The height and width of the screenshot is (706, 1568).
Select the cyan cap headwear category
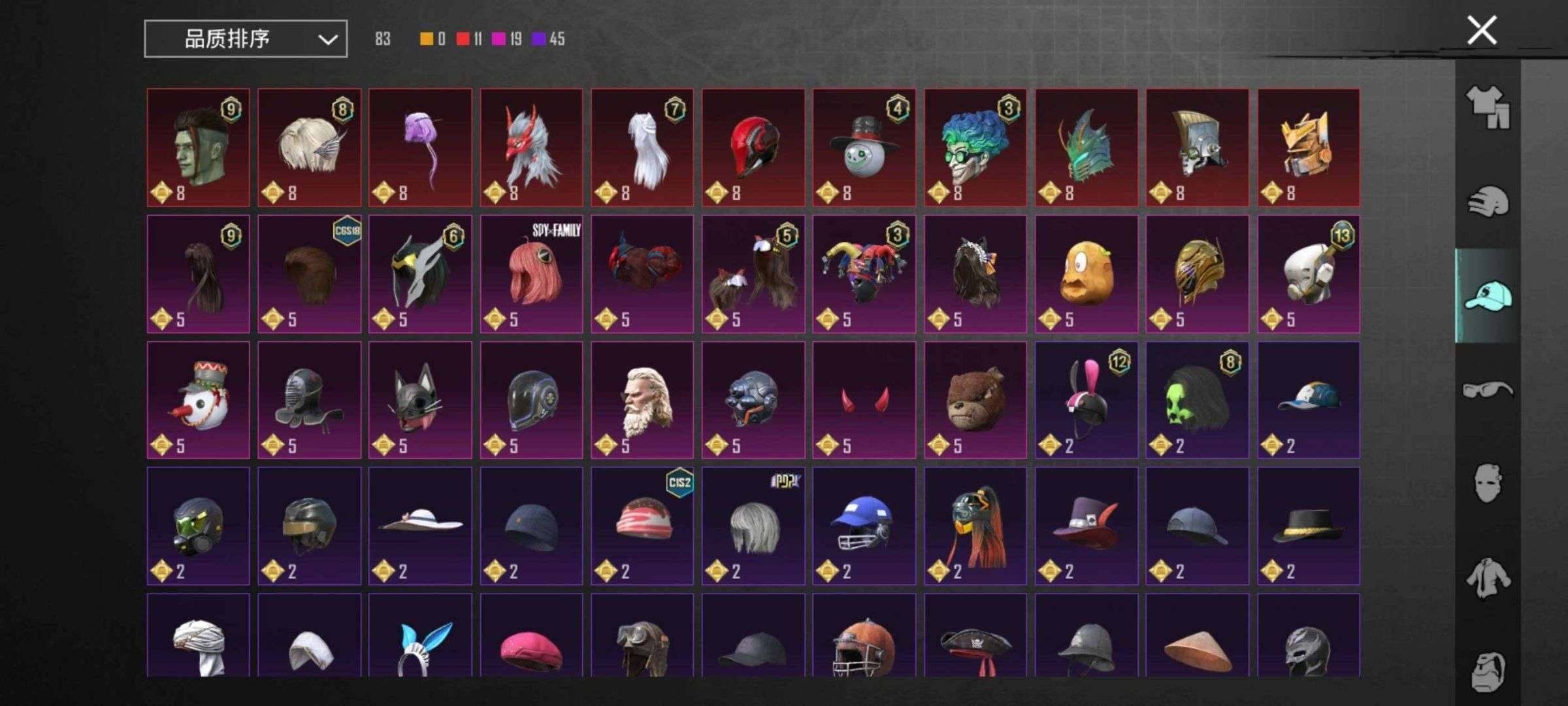click(x=1488, y=295)
